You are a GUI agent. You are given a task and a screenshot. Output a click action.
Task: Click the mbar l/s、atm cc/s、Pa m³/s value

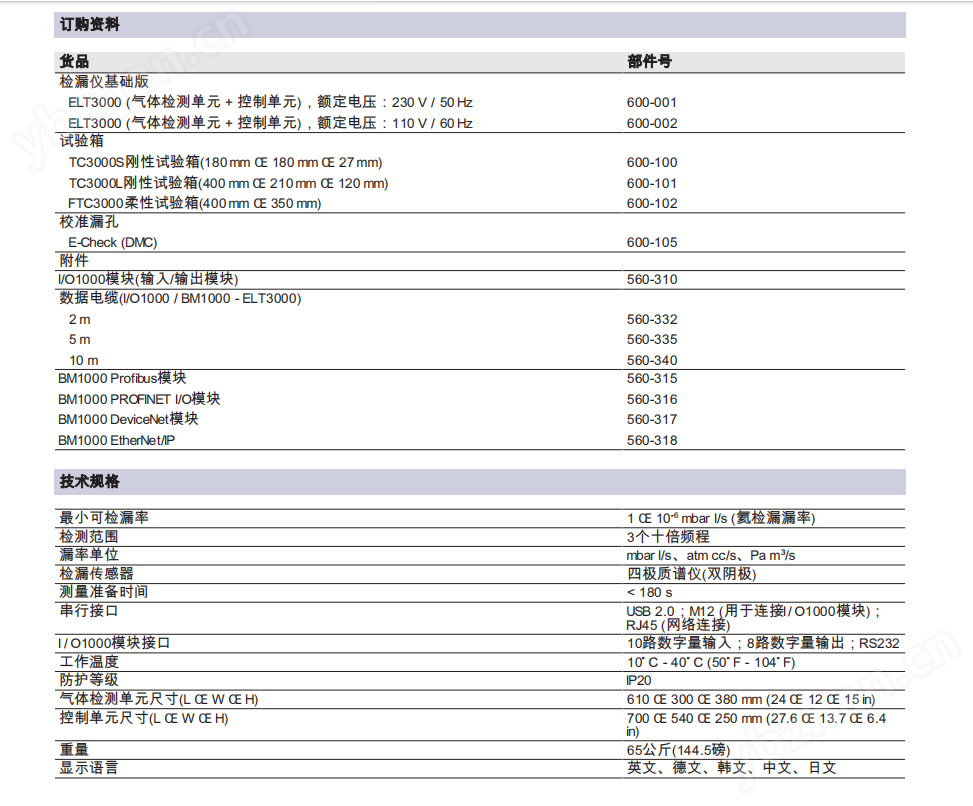pyautogui.click(x=711, y=555)
